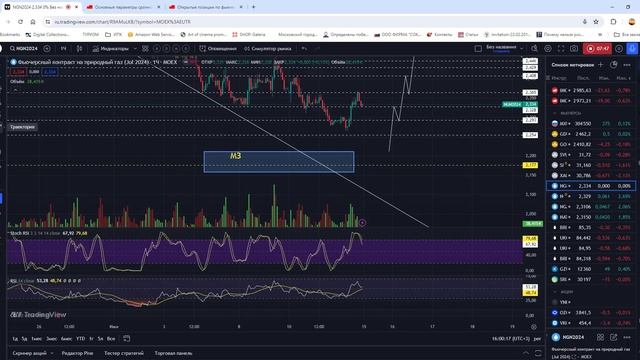Viewport: 640px width, 360px height.
Task: Select the yellow М3 zone label
Action: 236,156
